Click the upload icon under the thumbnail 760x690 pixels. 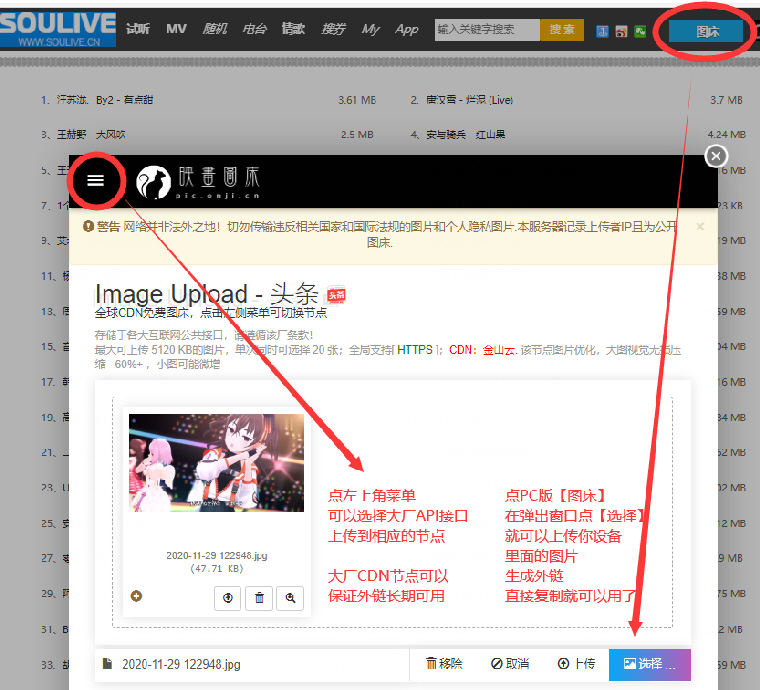228,597
